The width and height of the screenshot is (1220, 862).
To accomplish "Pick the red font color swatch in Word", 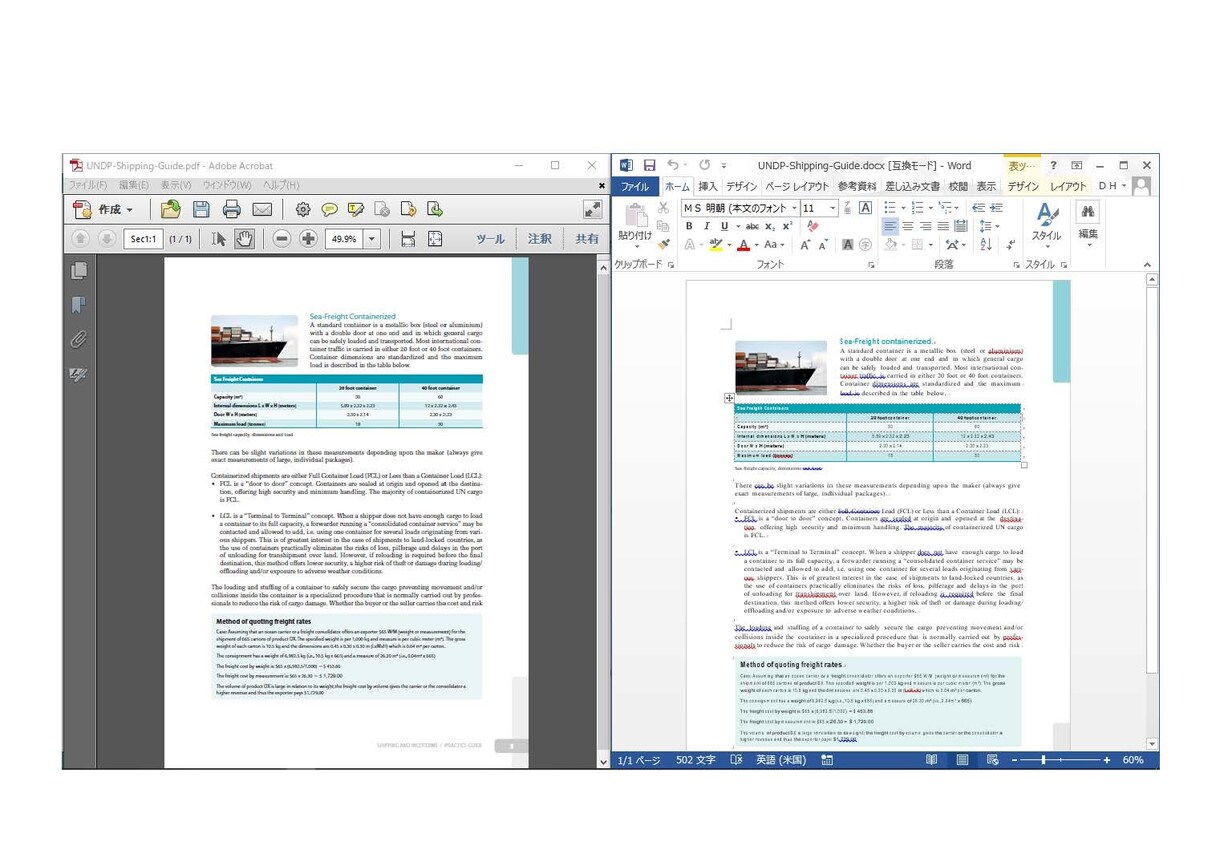I will tap(742, 245).
